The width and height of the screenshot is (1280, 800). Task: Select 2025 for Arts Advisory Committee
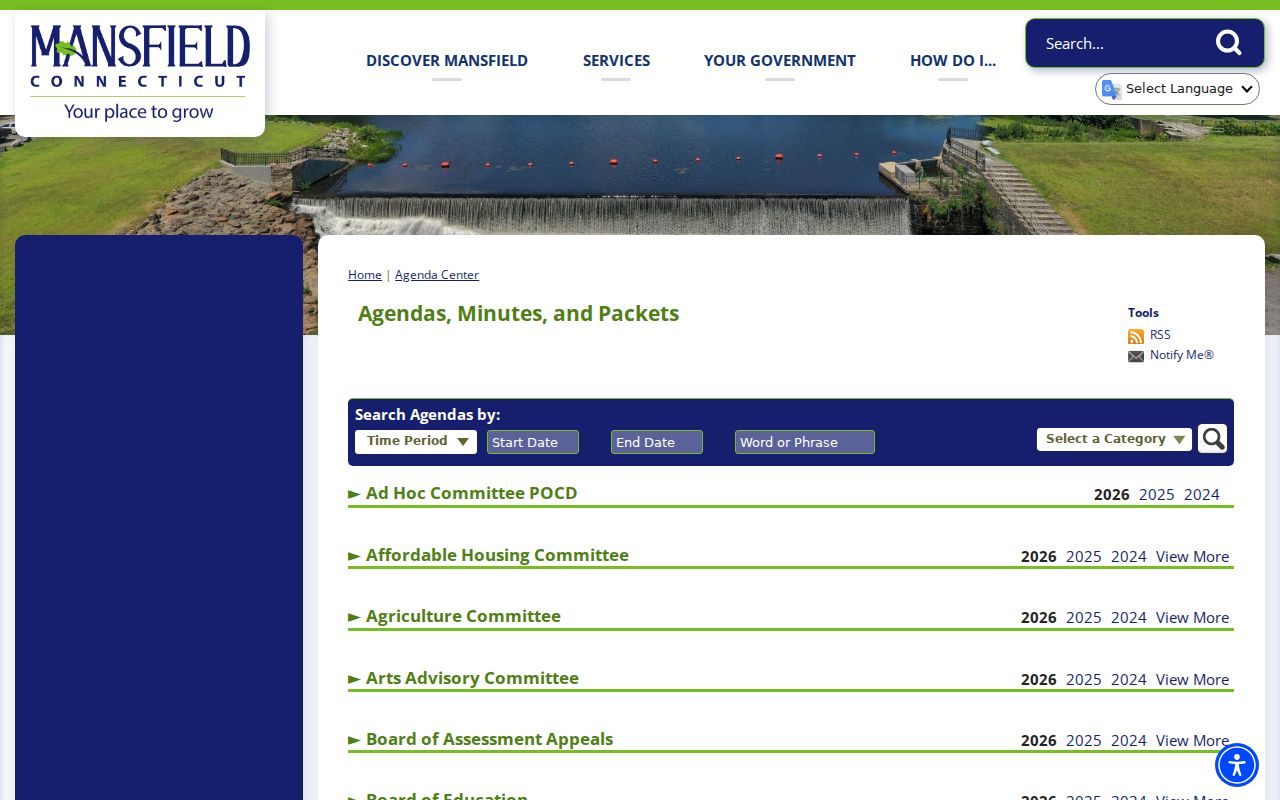pyautogui.click(x=1084, y=680)
